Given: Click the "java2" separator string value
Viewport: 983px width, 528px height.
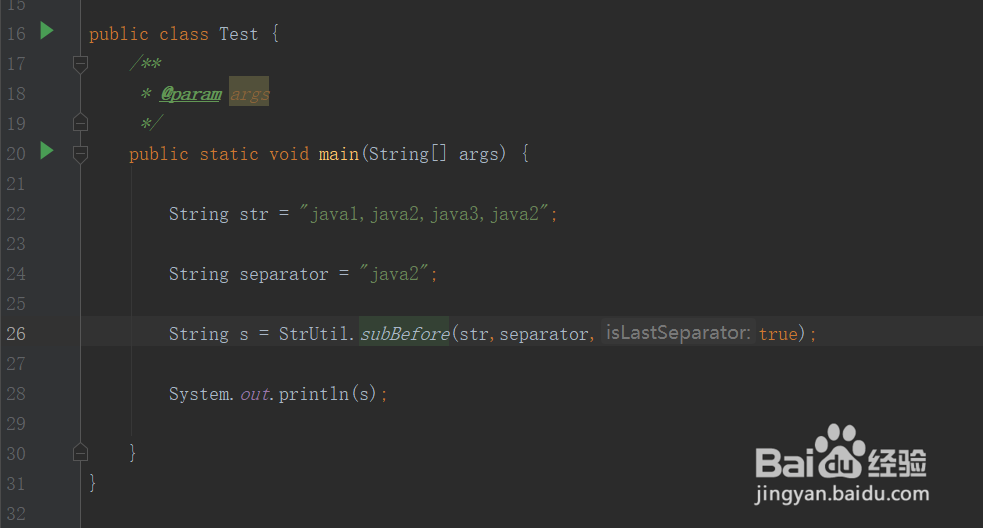Looking at the screenshot, I should point(395,274).
